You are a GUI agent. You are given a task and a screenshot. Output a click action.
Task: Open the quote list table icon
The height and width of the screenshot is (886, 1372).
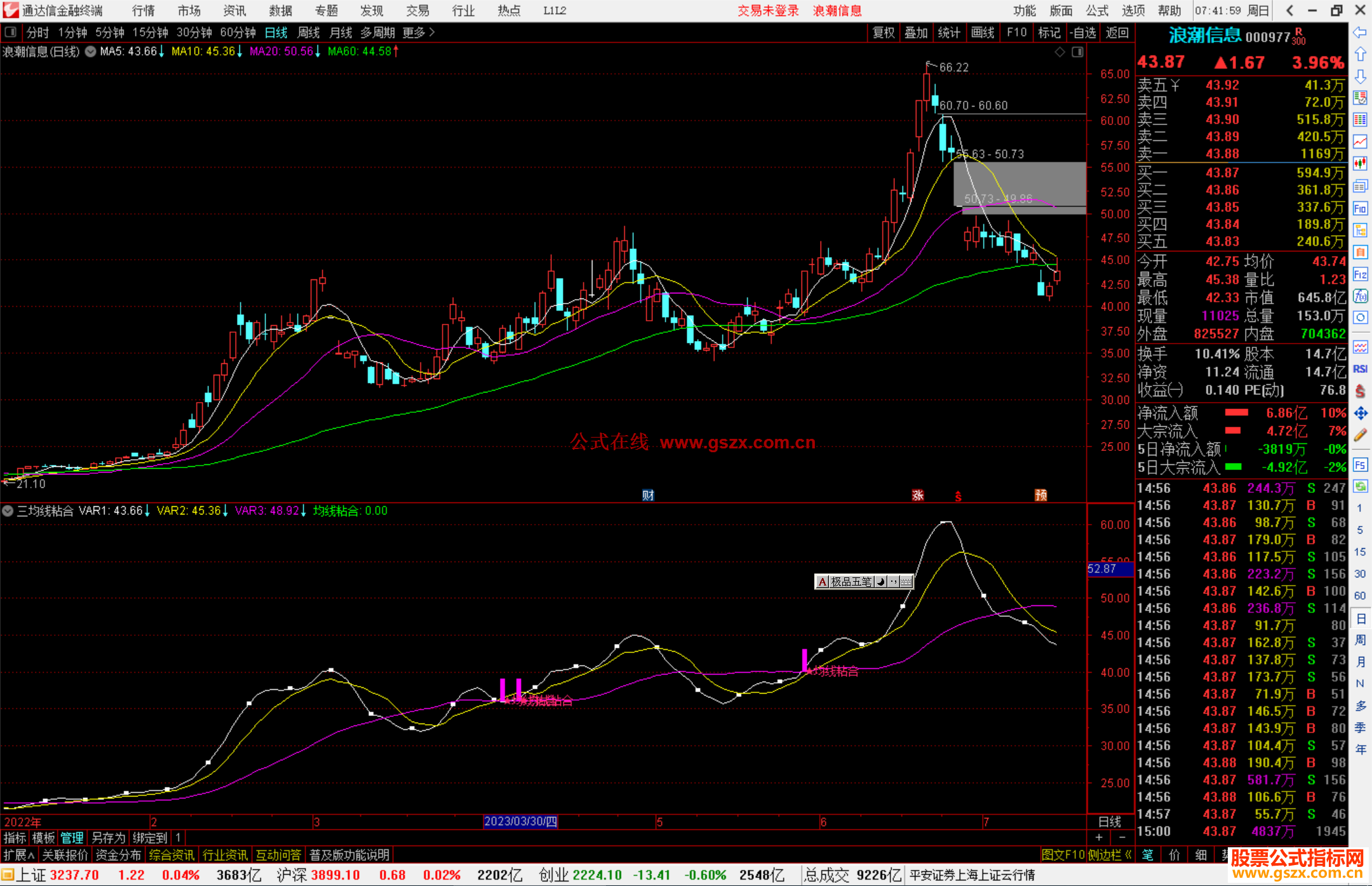[x=1360, y=120]
